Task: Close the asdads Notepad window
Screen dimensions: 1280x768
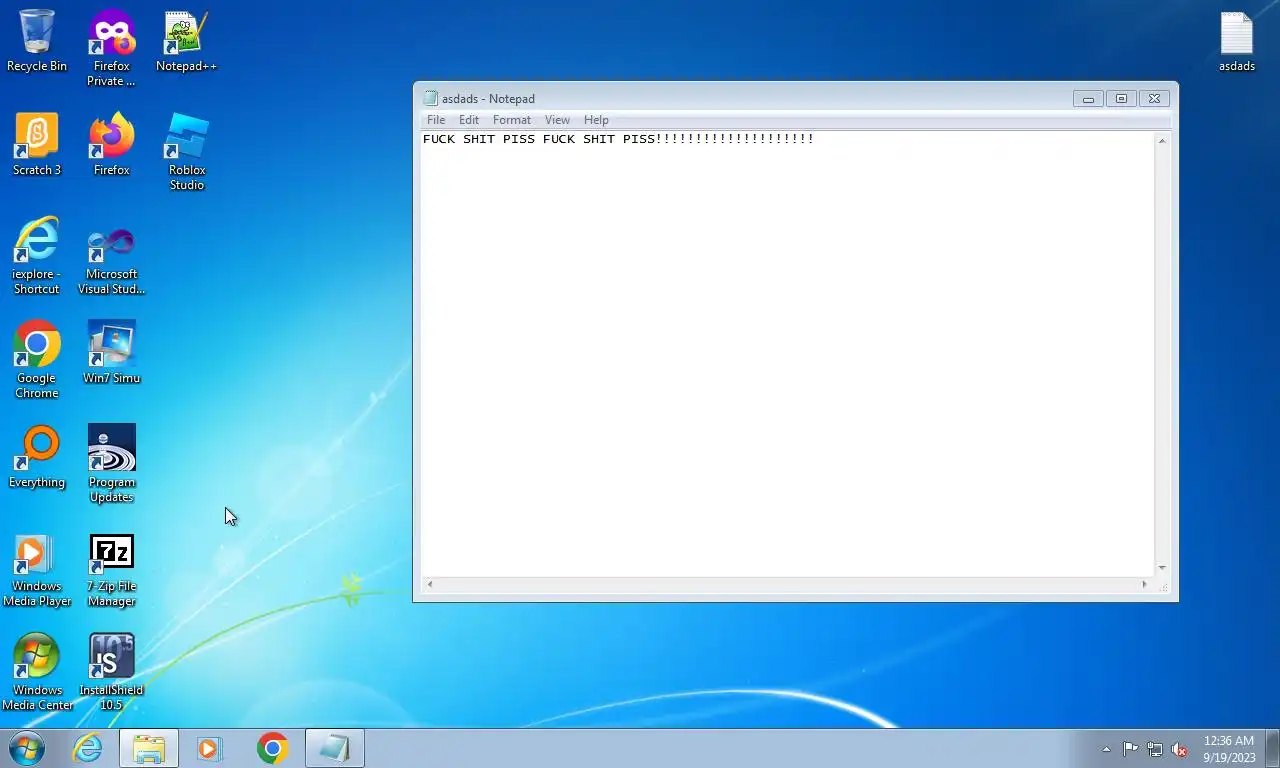Action: tap(1154, 98)
